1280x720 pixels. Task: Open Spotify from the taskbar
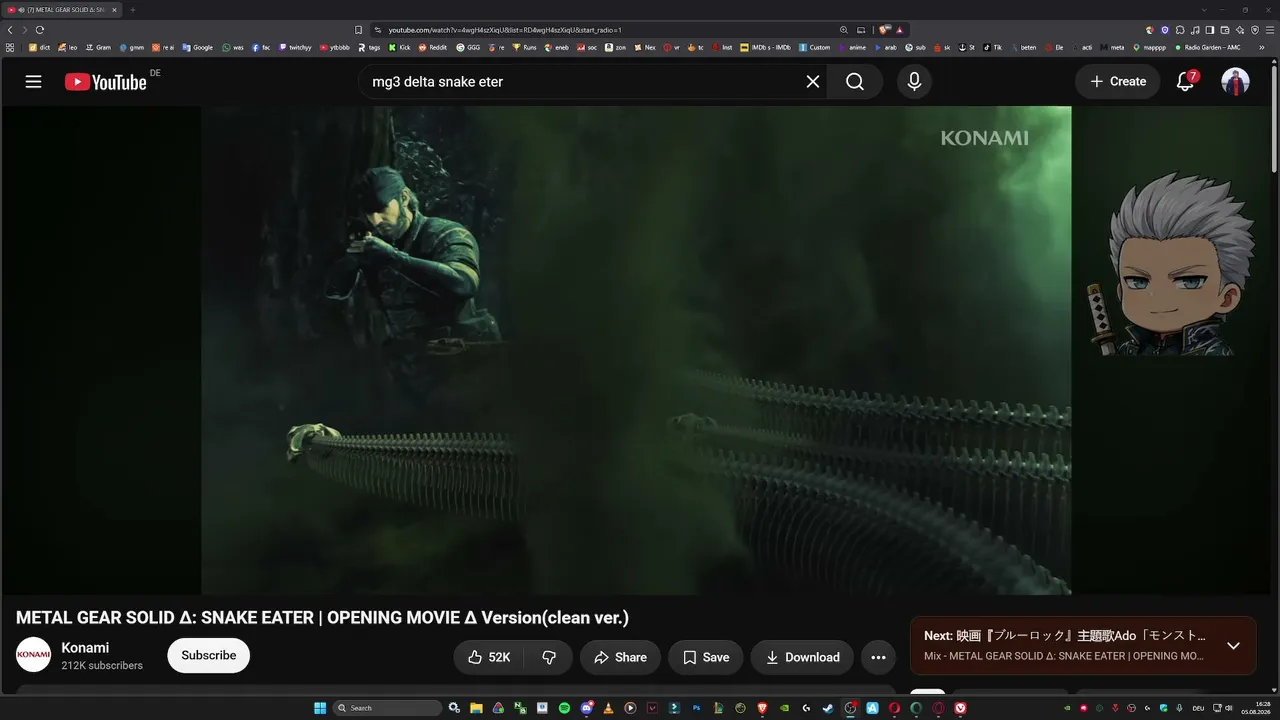click(564, 708)
